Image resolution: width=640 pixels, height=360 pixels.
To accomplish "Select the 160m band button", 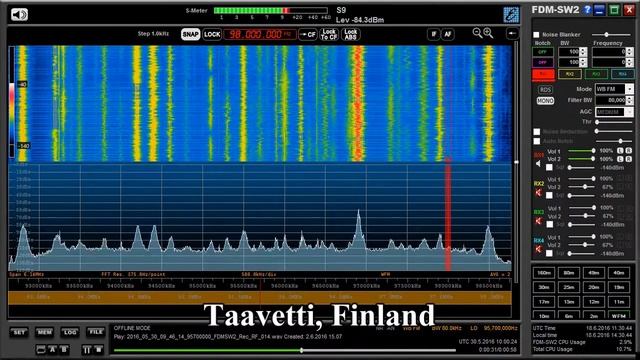I will (544, 273).
